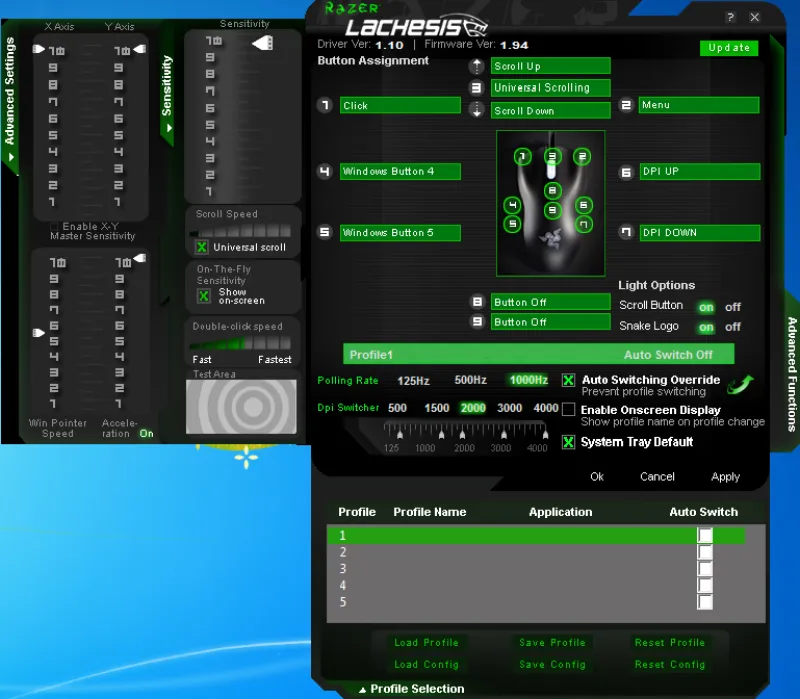
Task: Click the Update button
Action: (x=729, y=48)
